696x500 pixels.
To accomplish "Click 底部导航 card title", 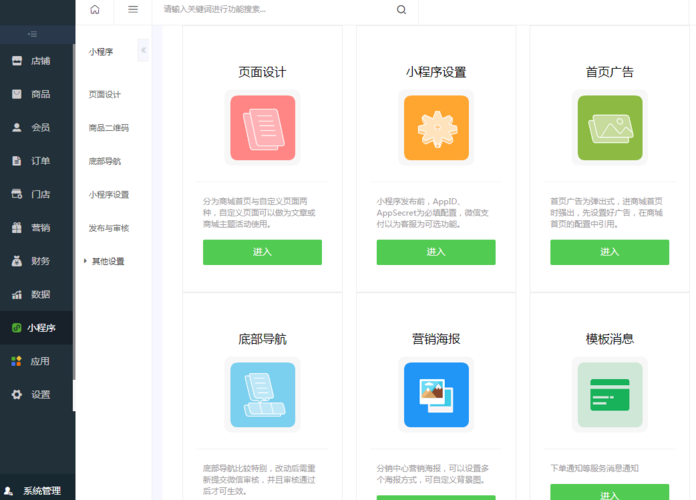I will 262,339.
